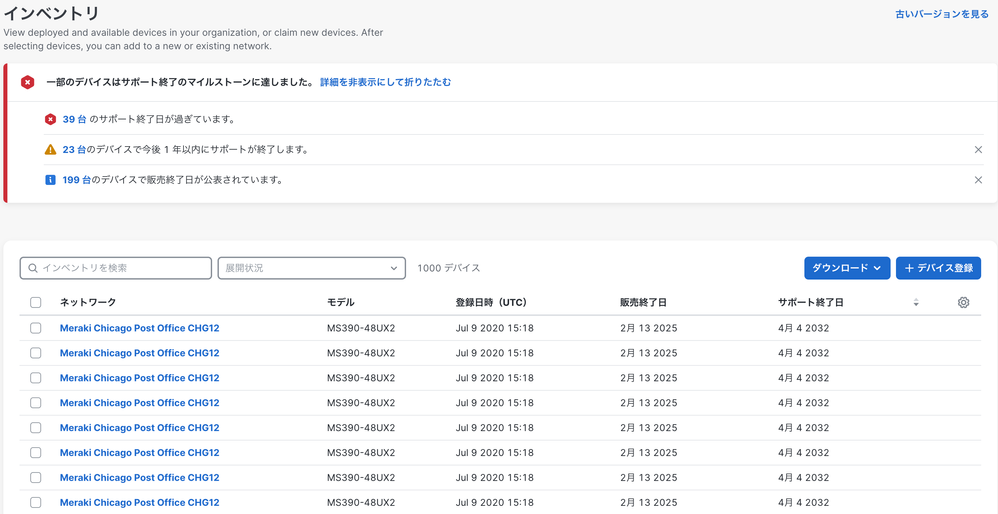Toggle the select-all checkbox in table header
This screenshot has height=514, width=998.
tap(36, 302)
